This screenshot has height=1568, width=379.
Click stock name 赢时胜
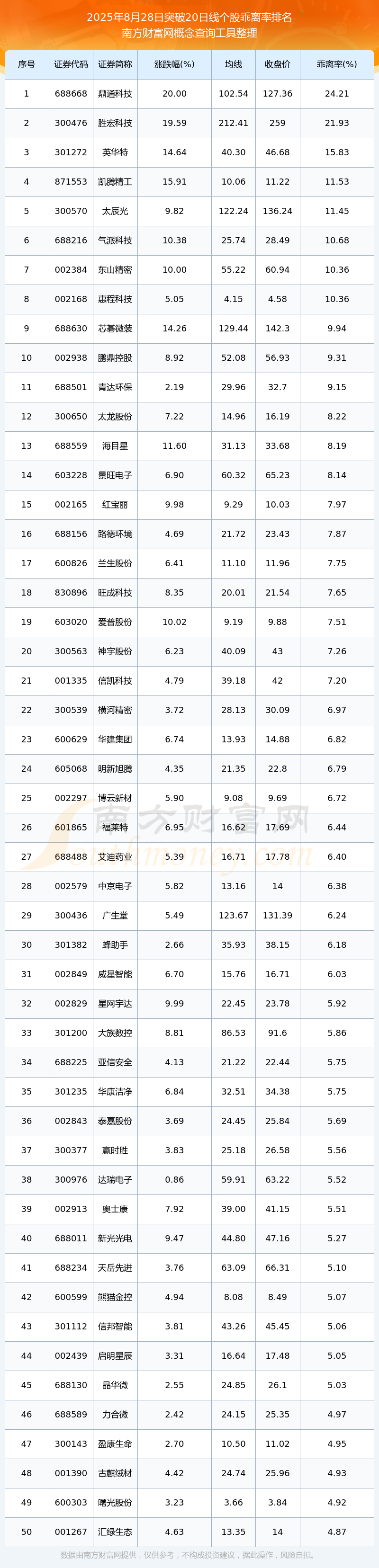[x=115, y=1150]
